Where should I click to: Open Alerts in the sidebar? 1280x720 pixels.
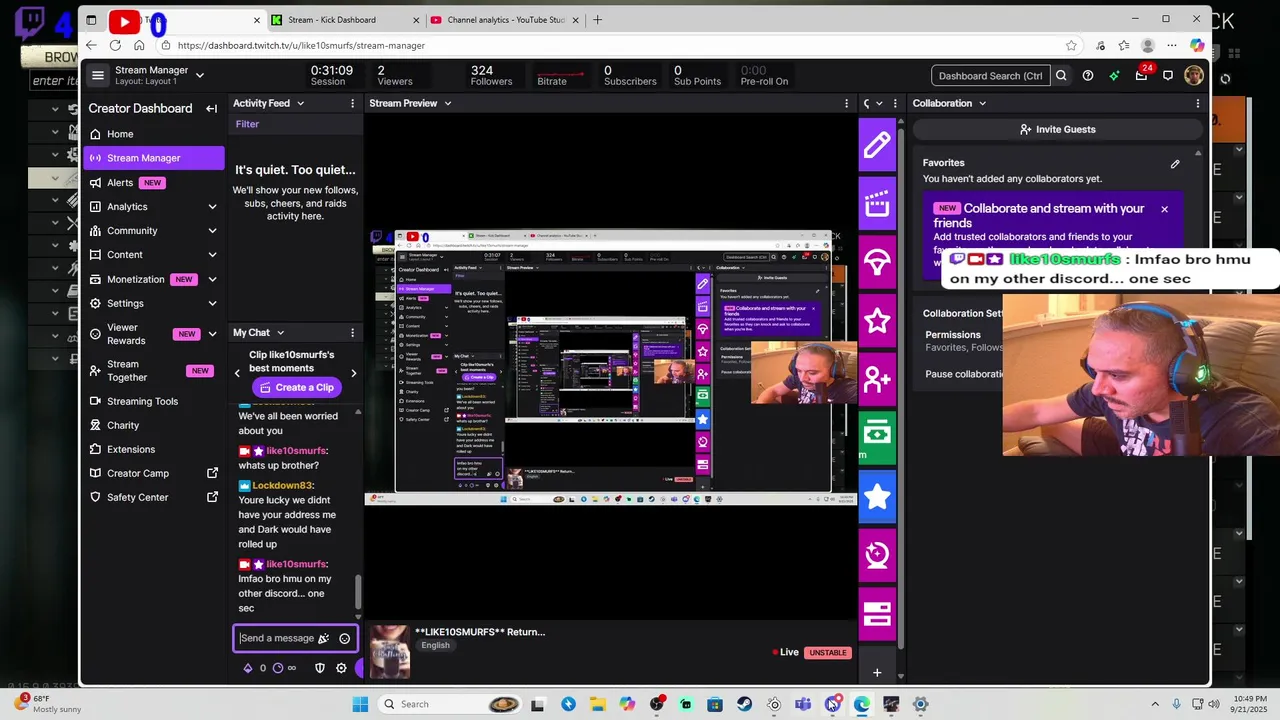click(155, 182)
